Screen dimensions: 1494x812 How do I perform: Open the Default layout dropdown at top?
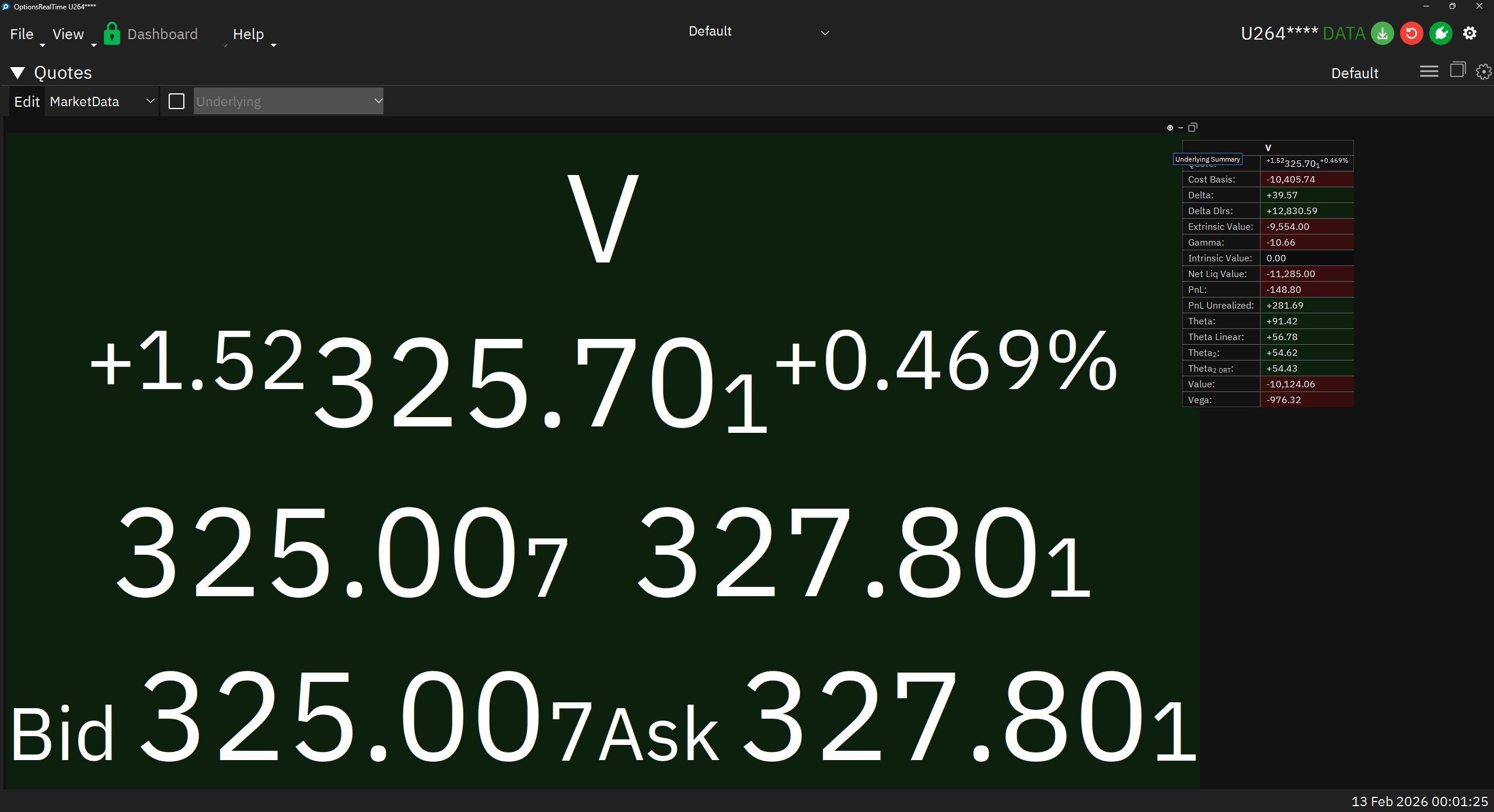tap(759, 32)
